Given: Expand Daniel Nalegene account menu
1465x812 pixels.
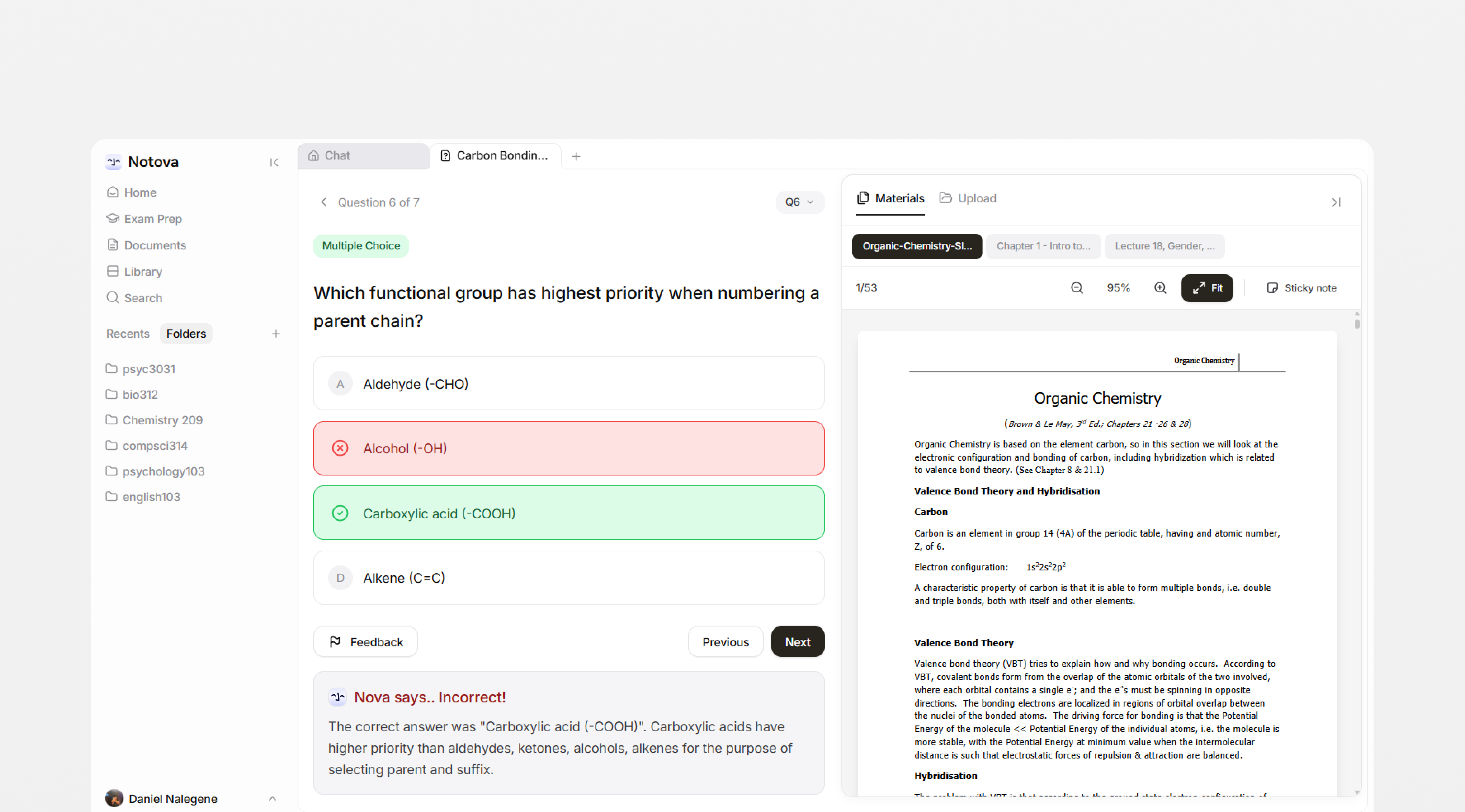Looking at the screenshot, I should 272,799.
